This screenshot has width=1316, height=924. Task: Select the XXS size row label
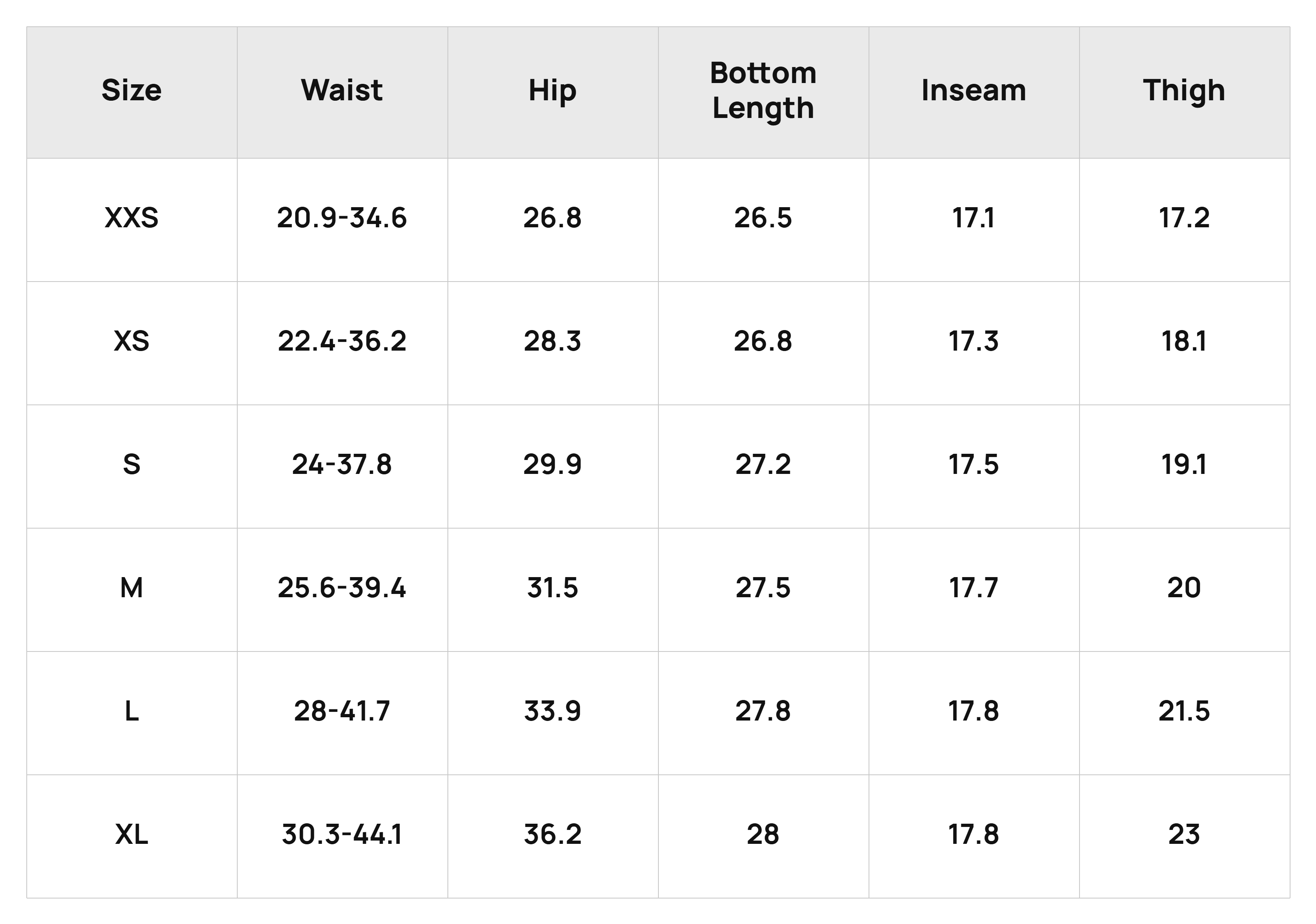pos(131,218)
